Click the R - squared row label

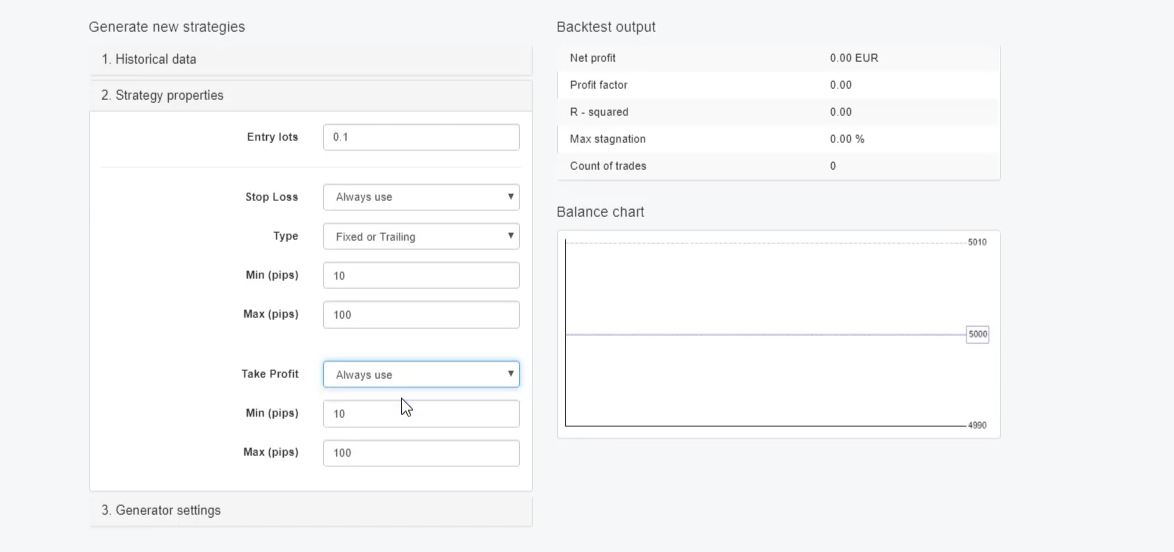pyautogui.click(x=599, y=112)
